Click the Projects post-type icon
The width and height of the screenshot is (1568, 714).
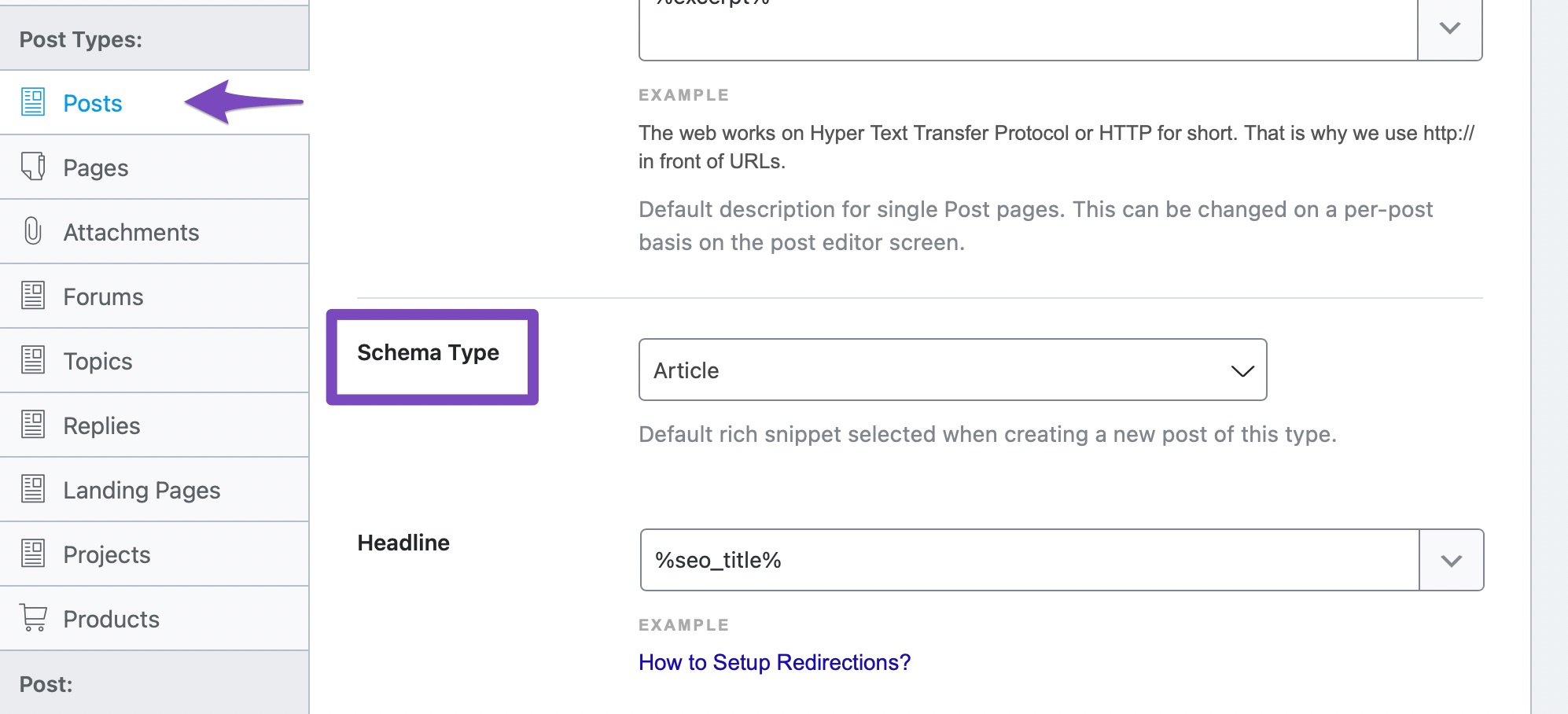point(33,554)
